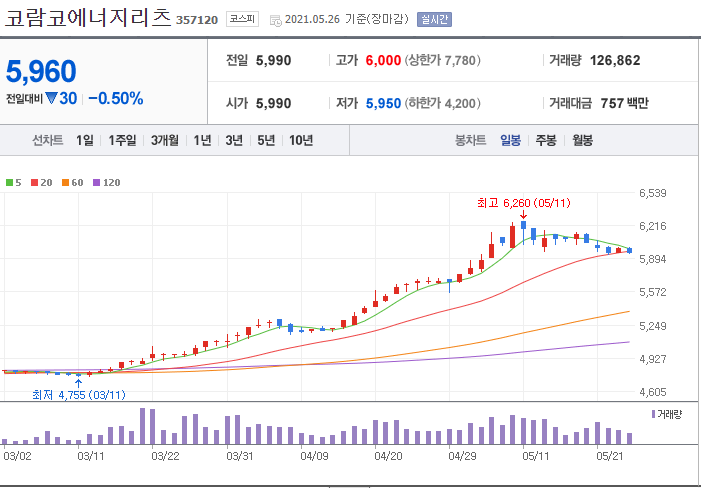
Task: Click the 봉차트 label
Action: [470, 141]
